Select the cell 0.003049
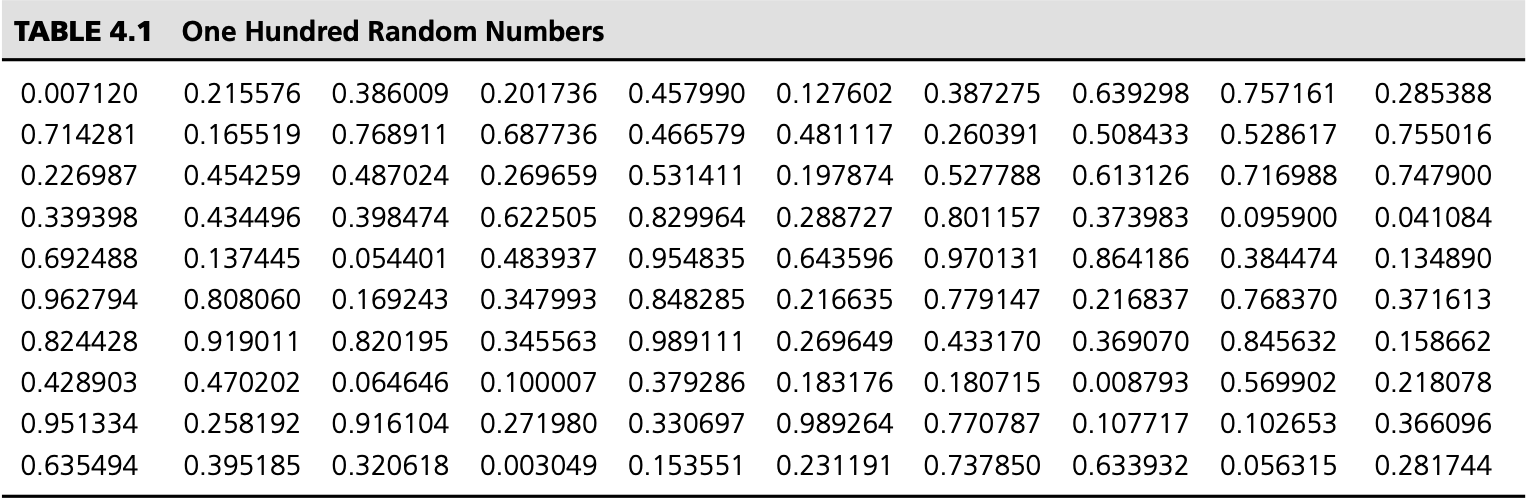This screenshot has width=1528, height=500. 538,466
